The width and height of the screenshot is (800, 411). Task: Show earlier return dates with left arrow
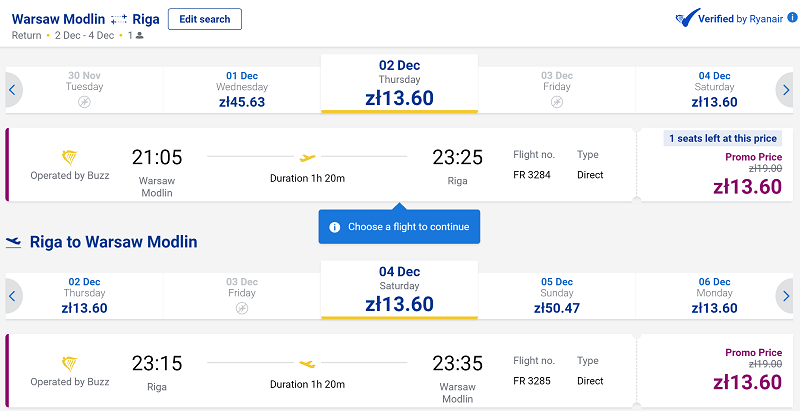(13, 296)
